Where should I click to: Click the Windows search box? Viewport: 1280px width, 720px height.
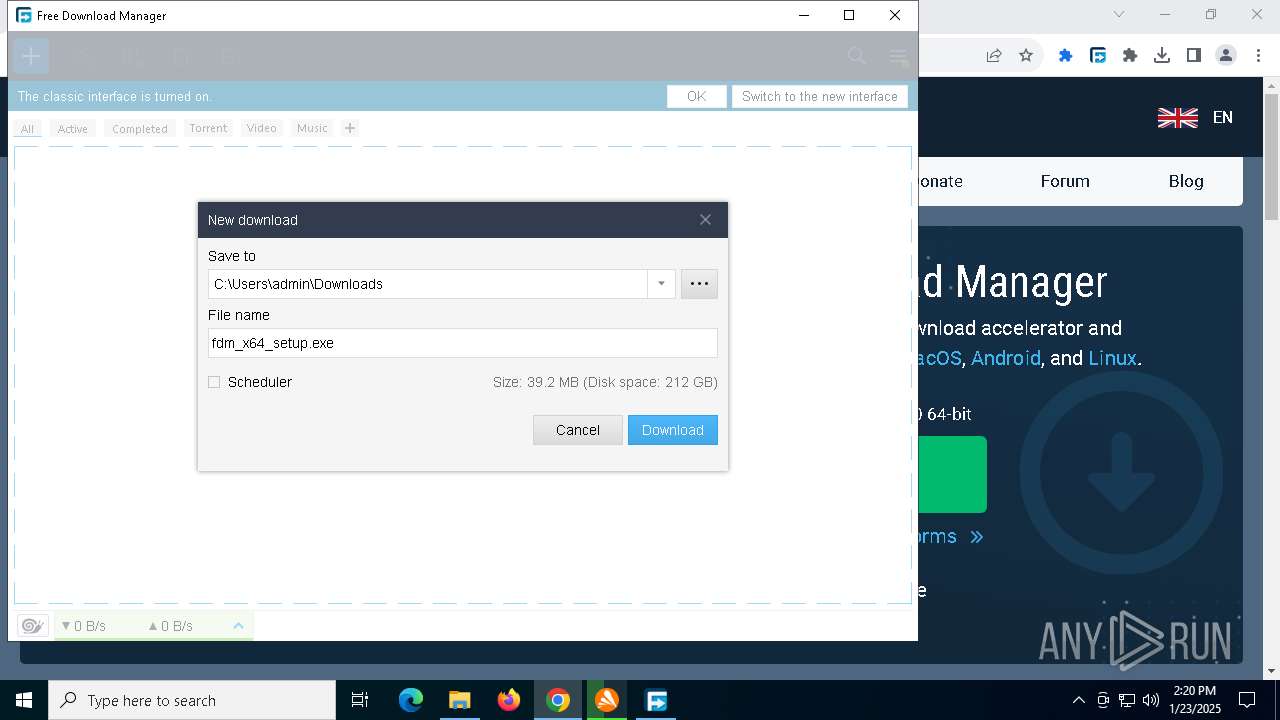click(x=192, y=700)
